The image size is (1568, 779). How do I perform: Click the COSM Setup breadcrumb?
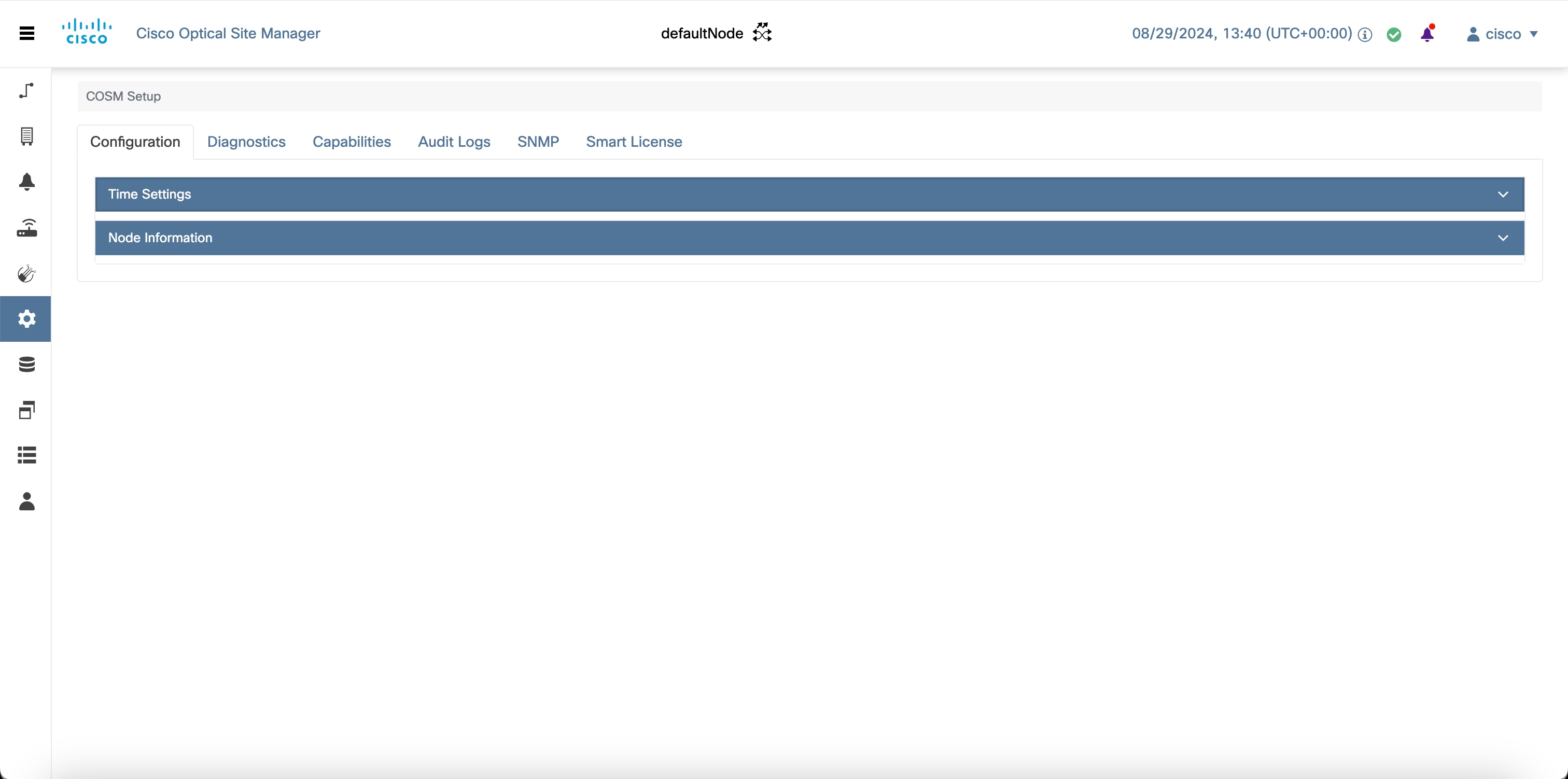[123, 96]
